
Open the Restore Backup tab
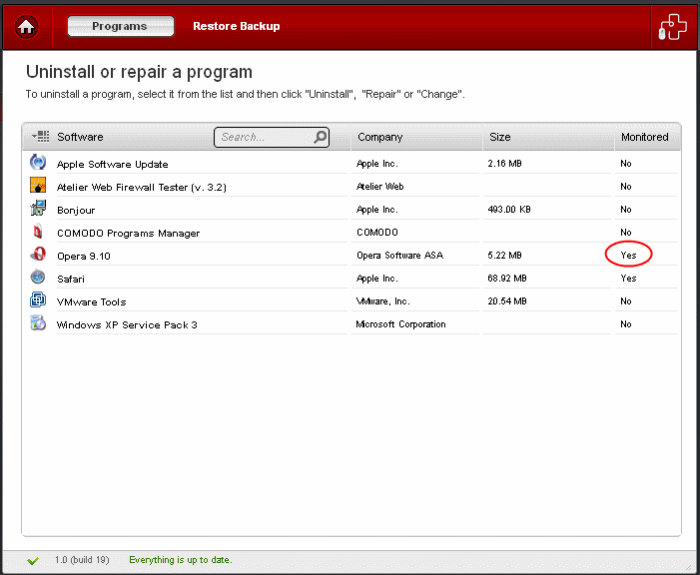click(236, 26)
